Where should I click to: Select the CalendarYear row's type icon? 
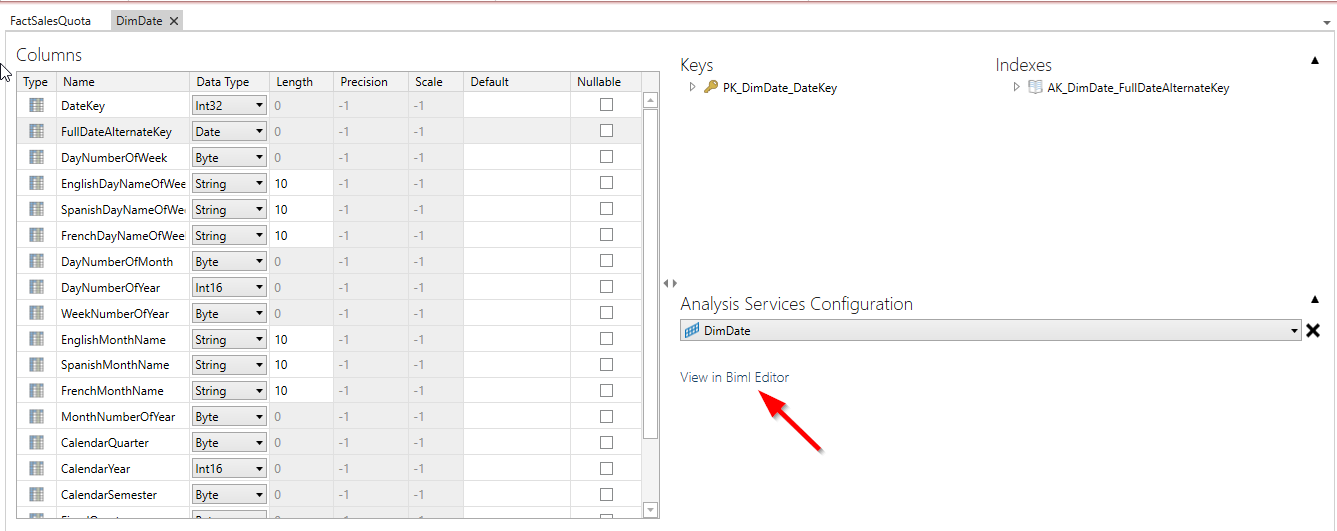coord(36,469)
